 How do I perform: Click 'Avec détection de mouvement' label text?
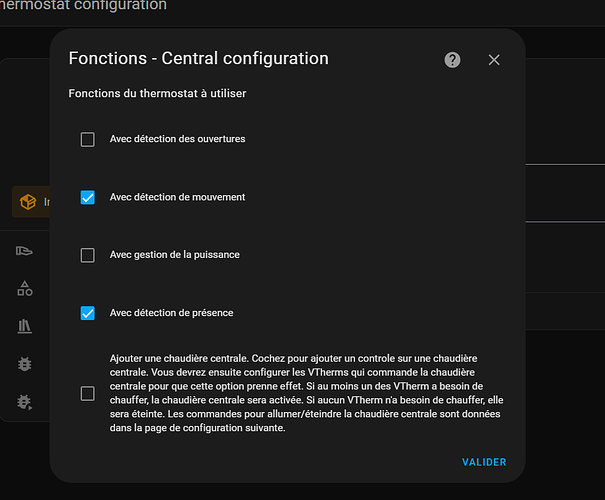coord(177,197)
